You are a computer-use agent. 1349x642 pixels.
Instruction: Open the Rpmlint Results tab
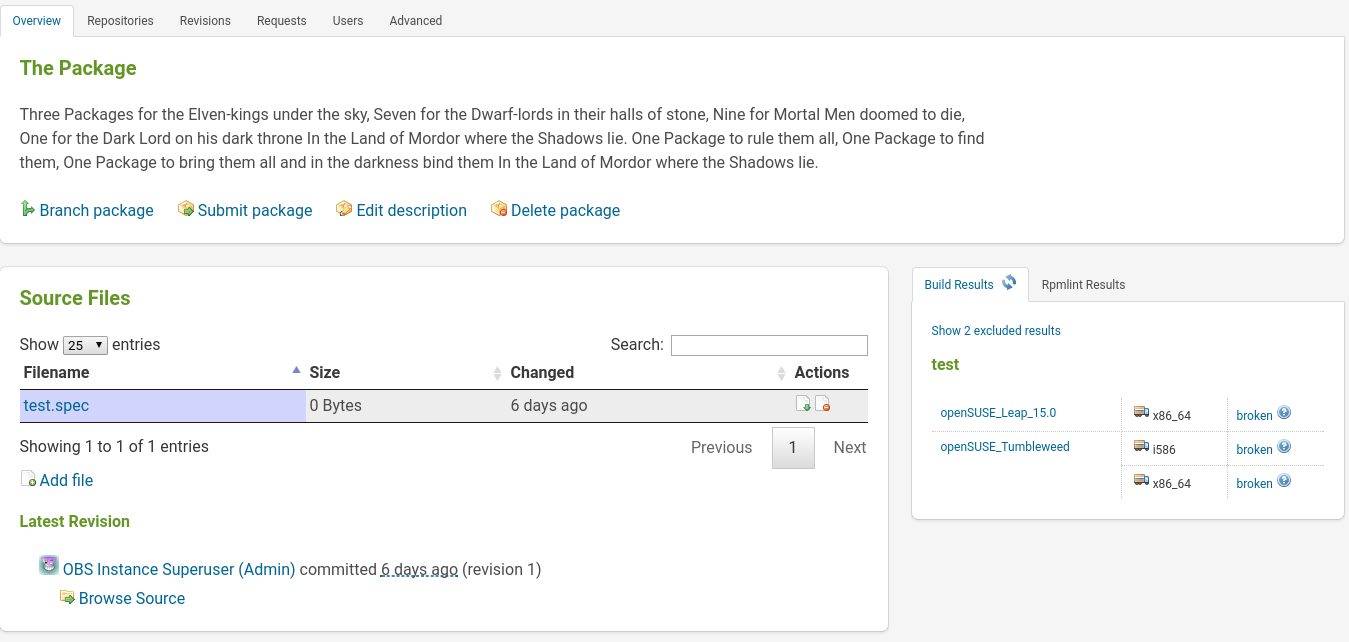point(1083,285)
